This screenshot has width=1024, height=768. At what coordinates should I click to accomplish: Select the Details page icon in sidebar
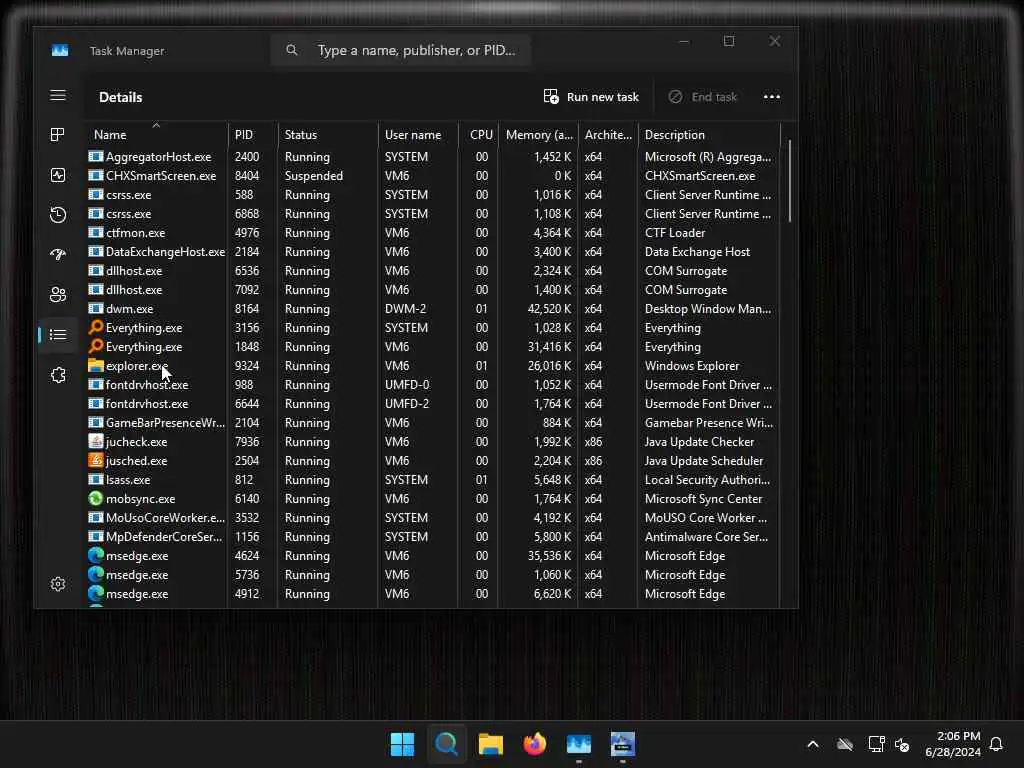point(57,334)
